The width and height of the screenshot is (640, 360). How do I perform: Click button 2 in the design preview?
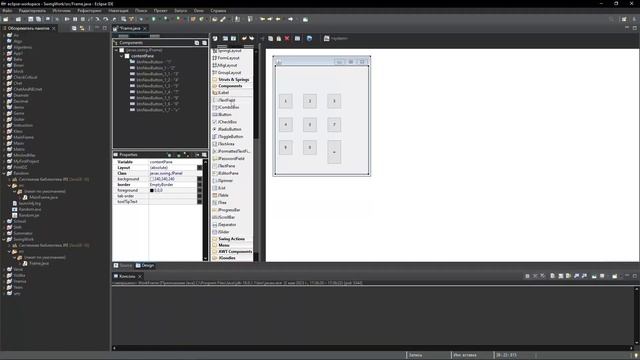pos(310,101)
